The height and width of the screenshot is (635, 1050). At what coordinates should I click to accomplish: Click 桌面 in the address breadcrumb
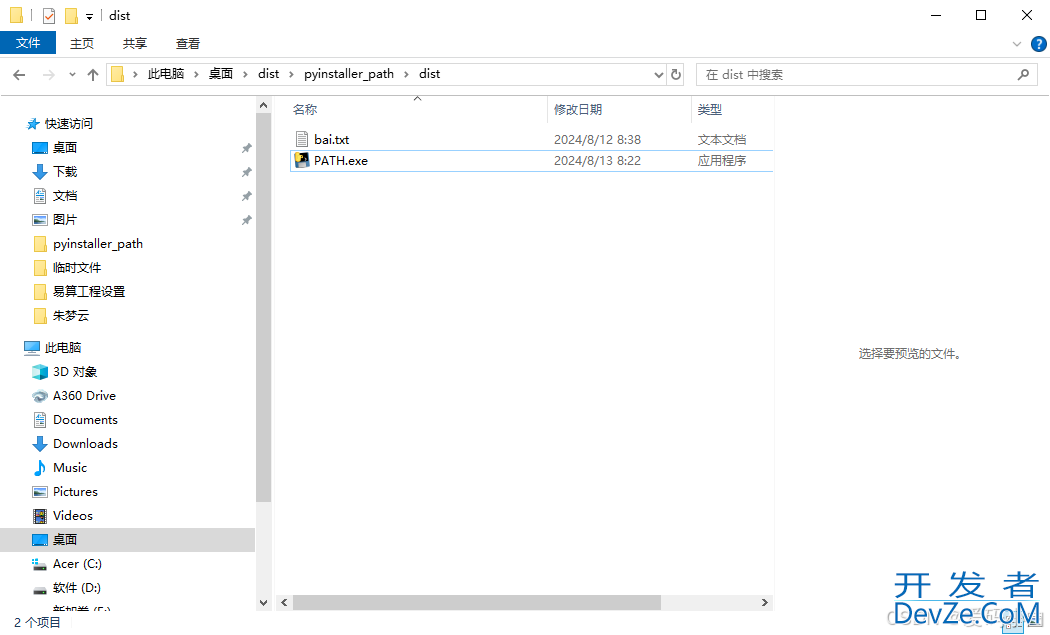tap(220, 74)
